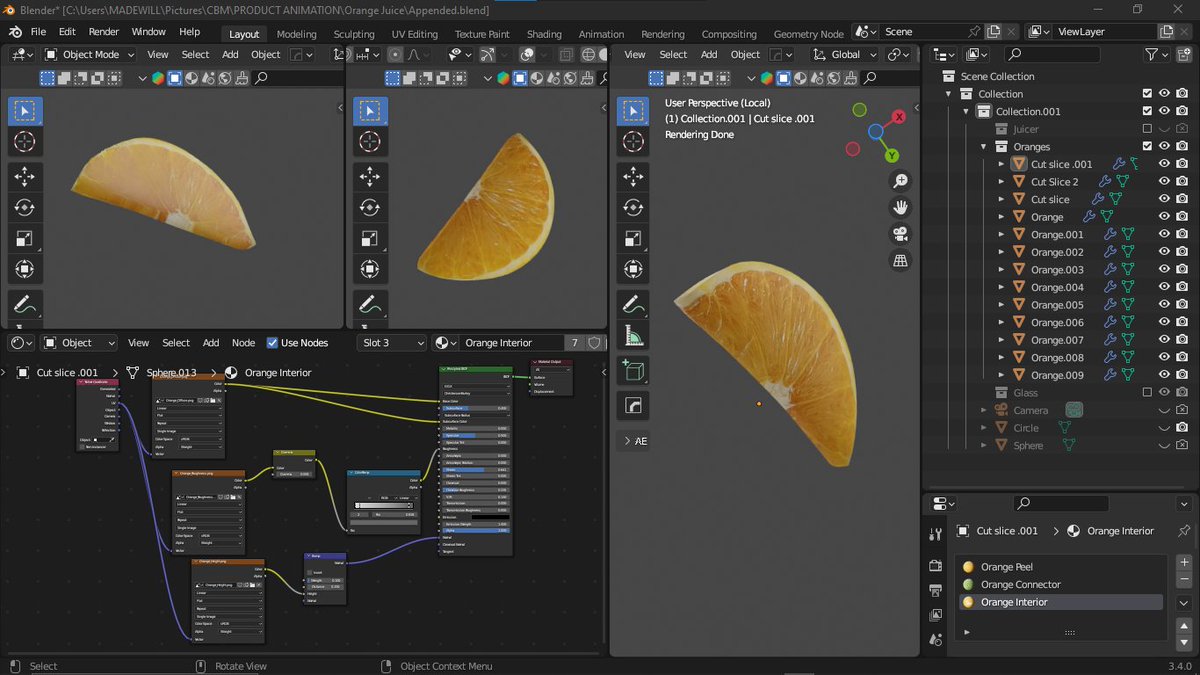Switch to the Compositing workspace tab
This screenshot has height=675, width=1200.
(x=729, y=34)
